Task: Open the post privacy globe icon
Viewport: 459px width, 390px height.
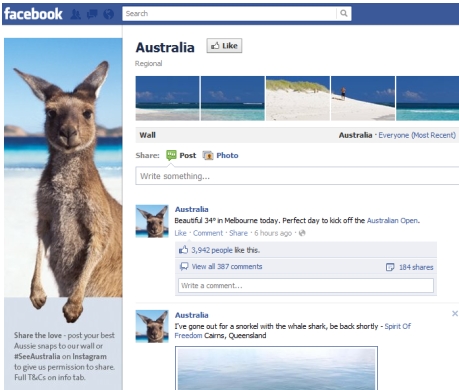Action: (x=302, y=233)
